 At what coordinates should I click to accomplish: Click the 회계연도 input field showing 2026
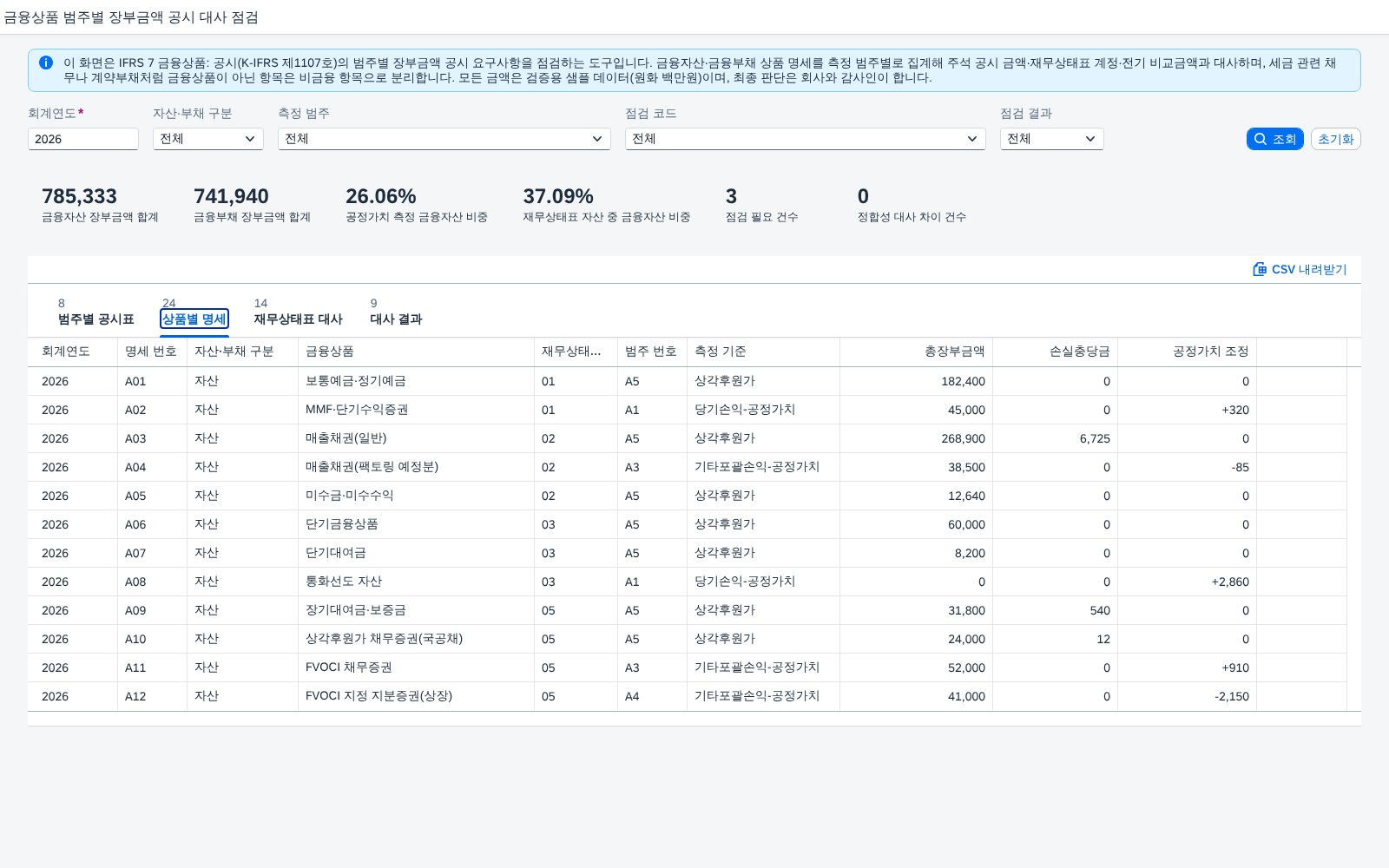83,139
